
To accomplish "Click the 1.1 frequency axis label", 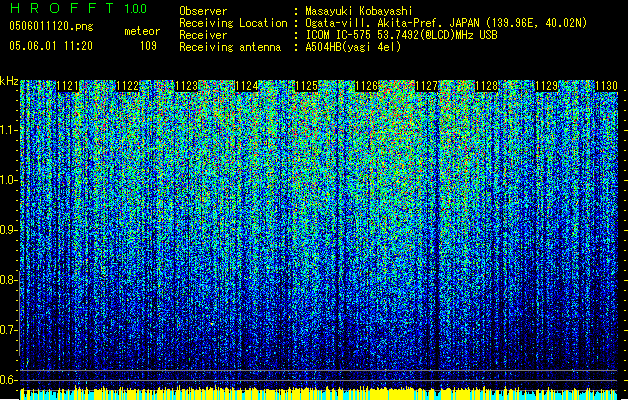I will click(8, 130).
